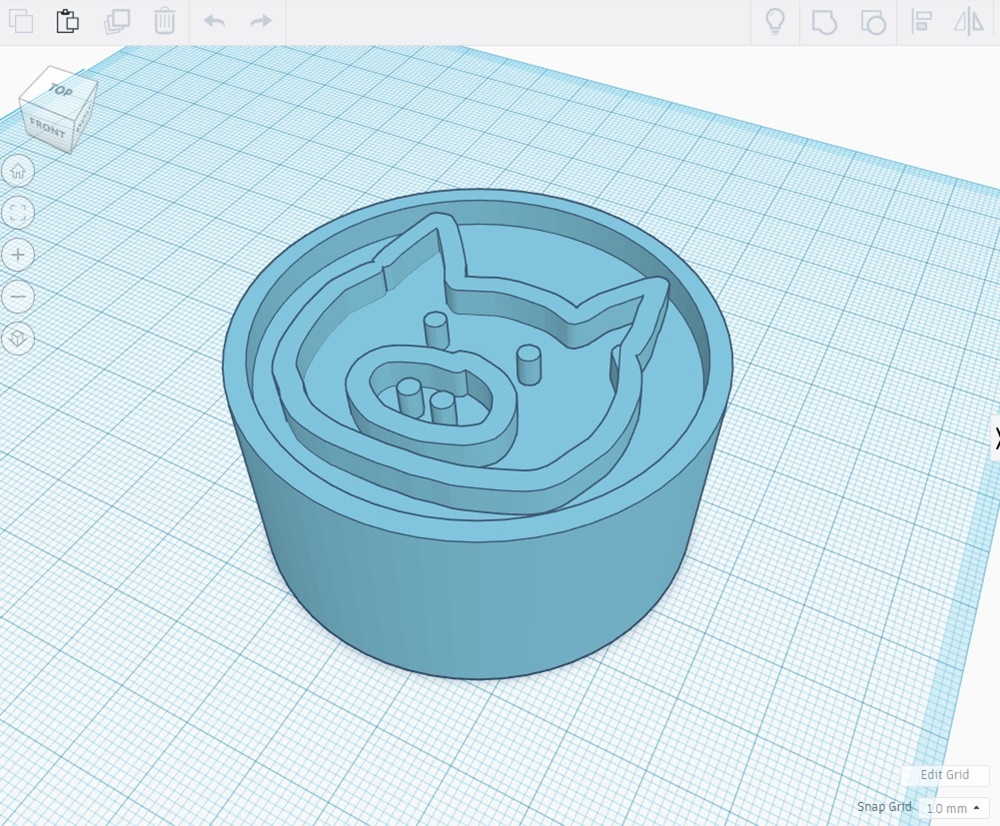Screen dimensions: 1000x826
Task: Redo the last undone action
Action: (261, 21)
